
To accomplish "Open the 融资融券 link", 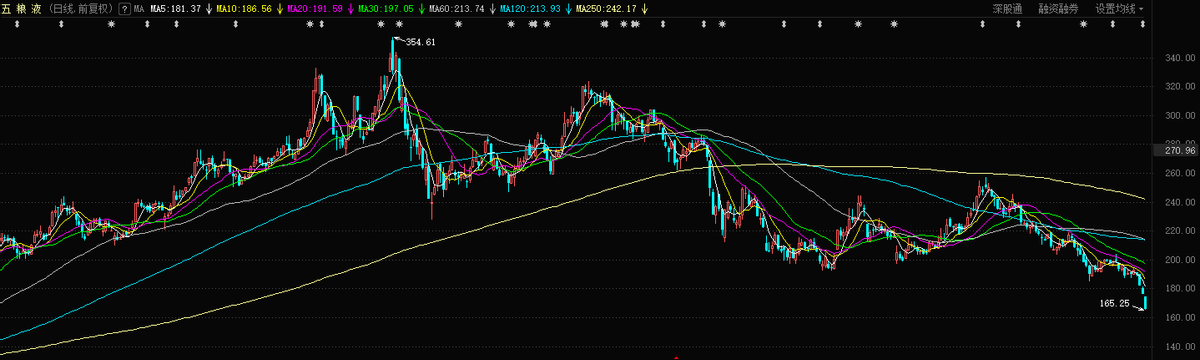I will (x=1059, y=8).
